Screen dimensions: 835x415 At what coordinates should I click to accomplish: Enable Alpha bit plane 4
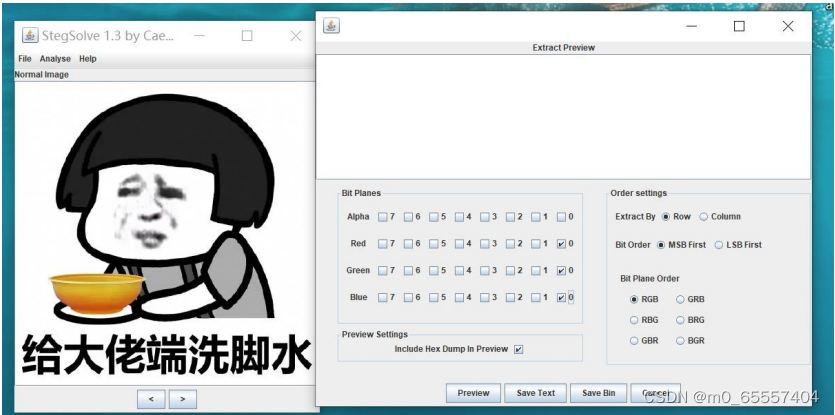459,217
